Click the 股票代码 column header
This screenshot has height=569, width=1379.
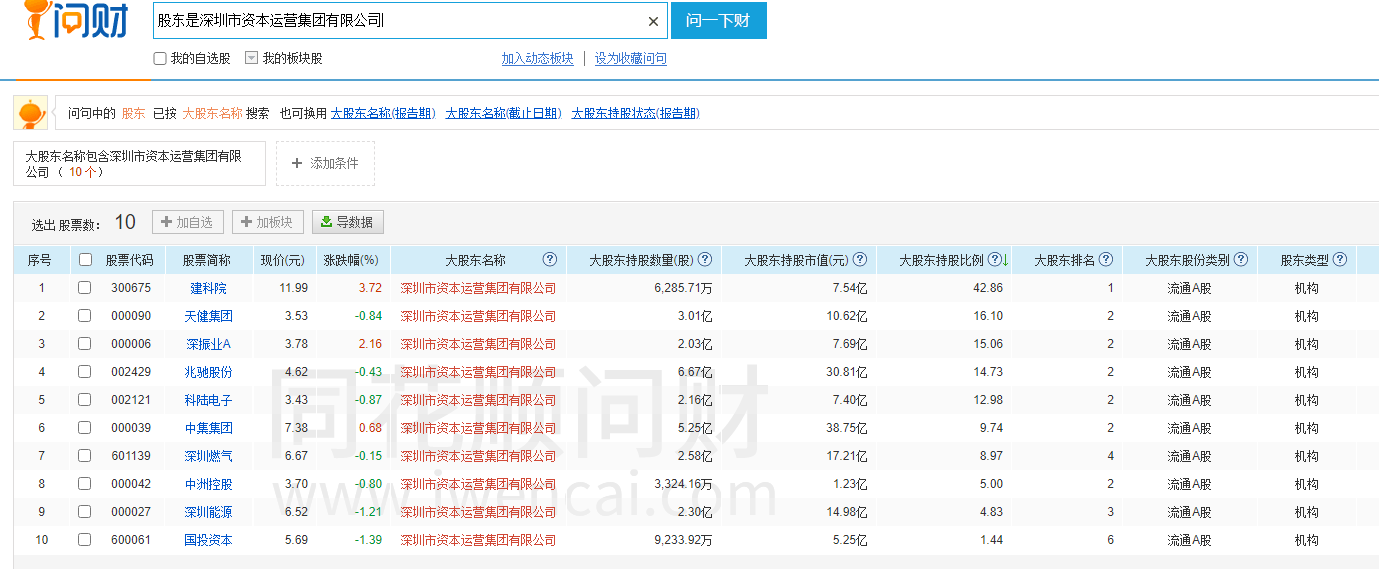[130, 260]
